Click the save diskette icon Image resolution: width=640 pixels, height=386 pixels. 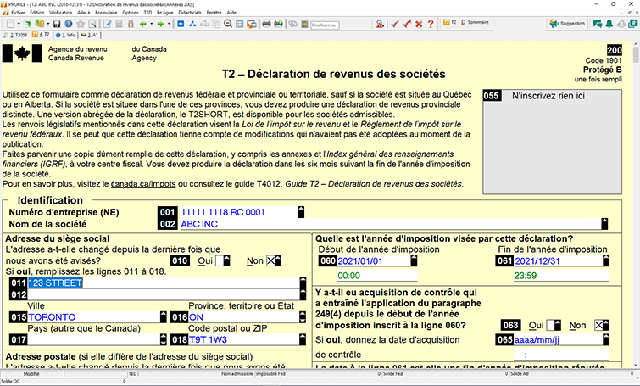coord(57,24)
